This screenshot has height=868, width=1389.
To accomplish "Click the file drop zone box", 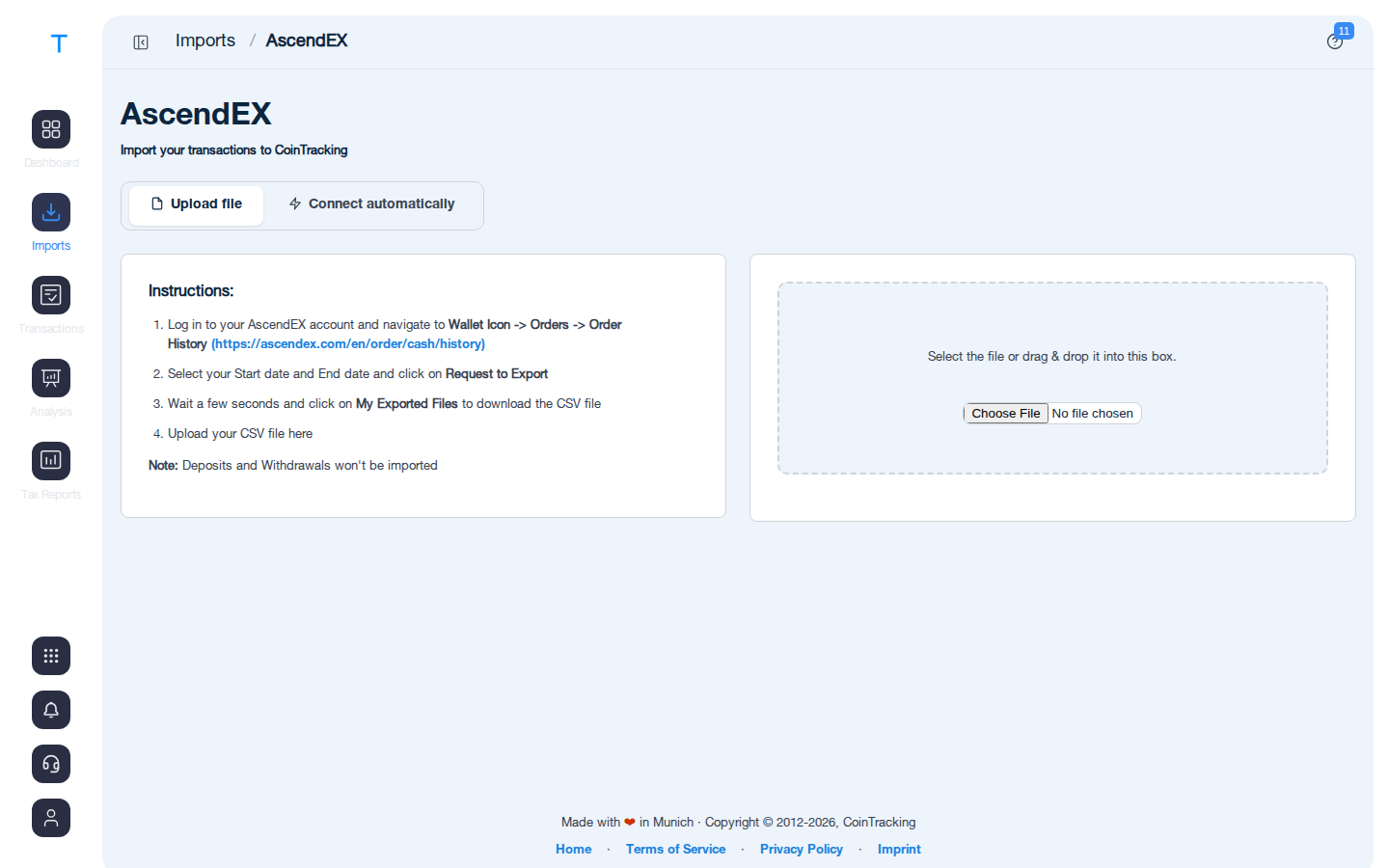I will click(x=1052, y=378).
